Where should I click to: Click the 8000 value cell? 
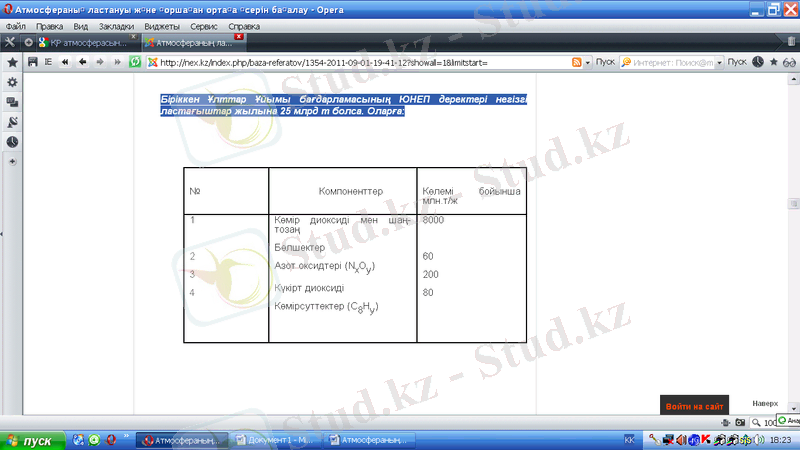coord(433,220)
